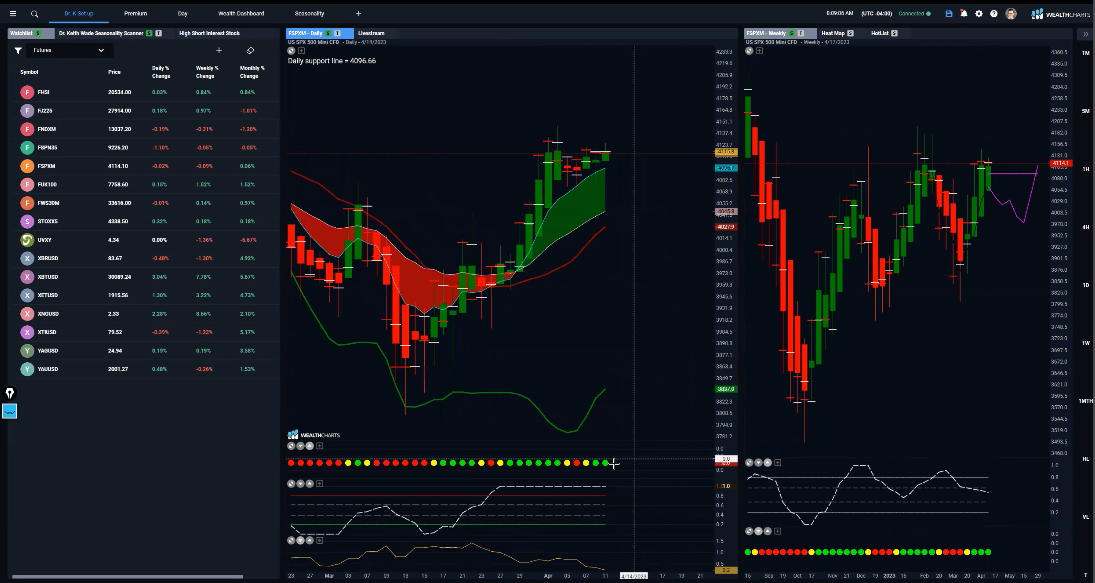Image resolution: width=1095 pixels, height=583 pixels.
Task: Click the UVXY green swirl symbol icon
Action: (x=27, y=240)
